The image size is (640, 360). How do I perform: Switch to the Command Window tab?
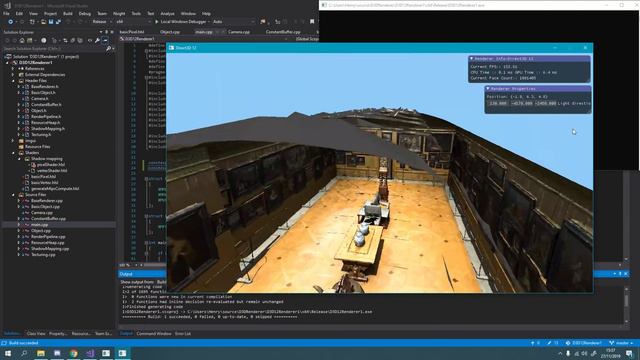pyautogui.click(x=153, y=333)
